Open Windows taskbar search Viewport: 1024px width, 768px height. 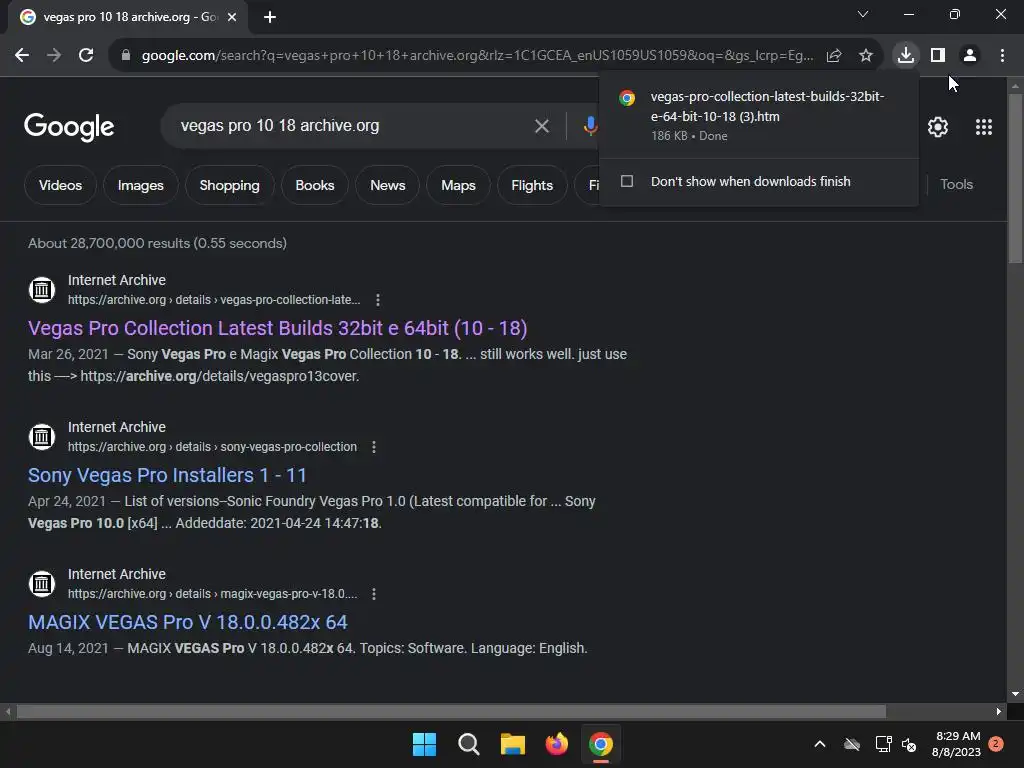(468, 744)
